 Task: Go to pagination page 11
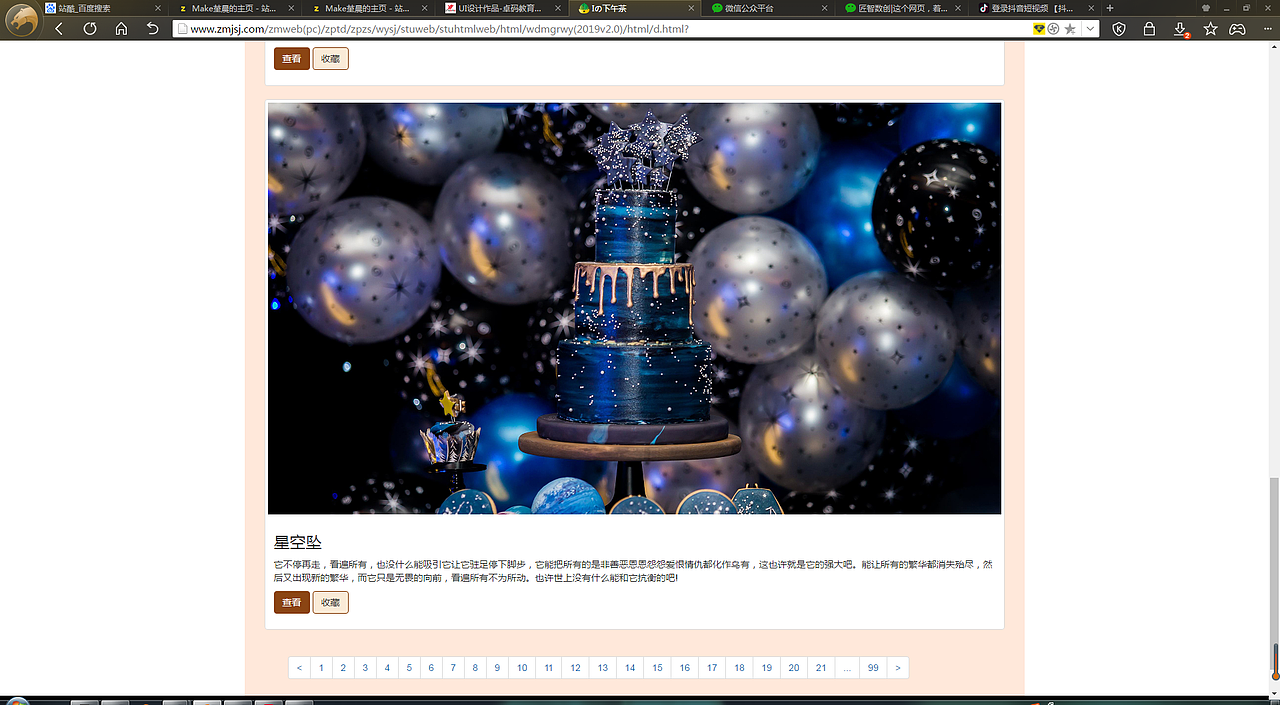(549, 668)
